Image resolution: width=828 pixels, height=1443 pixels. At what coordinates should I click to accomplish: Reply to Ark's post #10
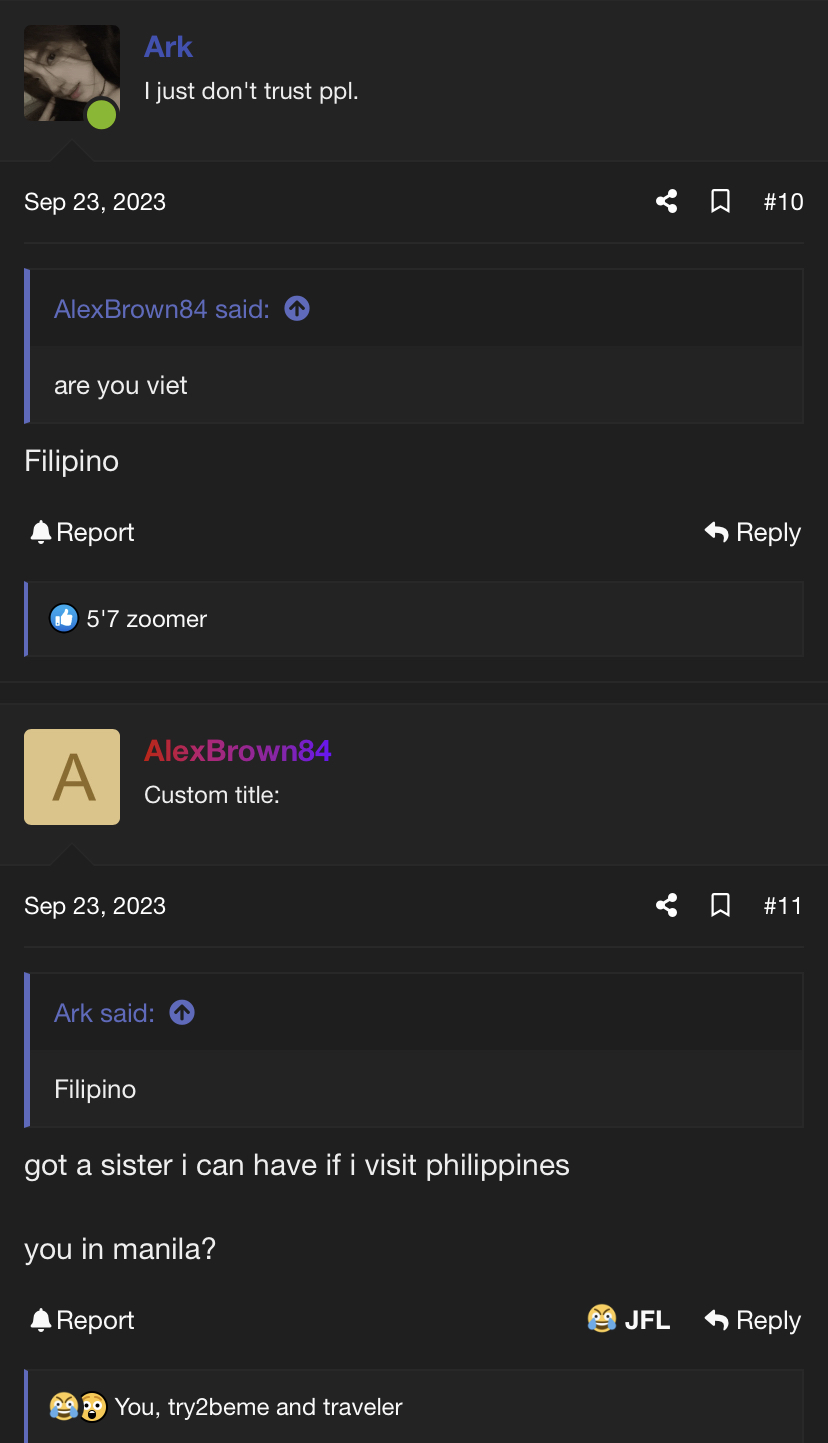click(x=753, y=532)
